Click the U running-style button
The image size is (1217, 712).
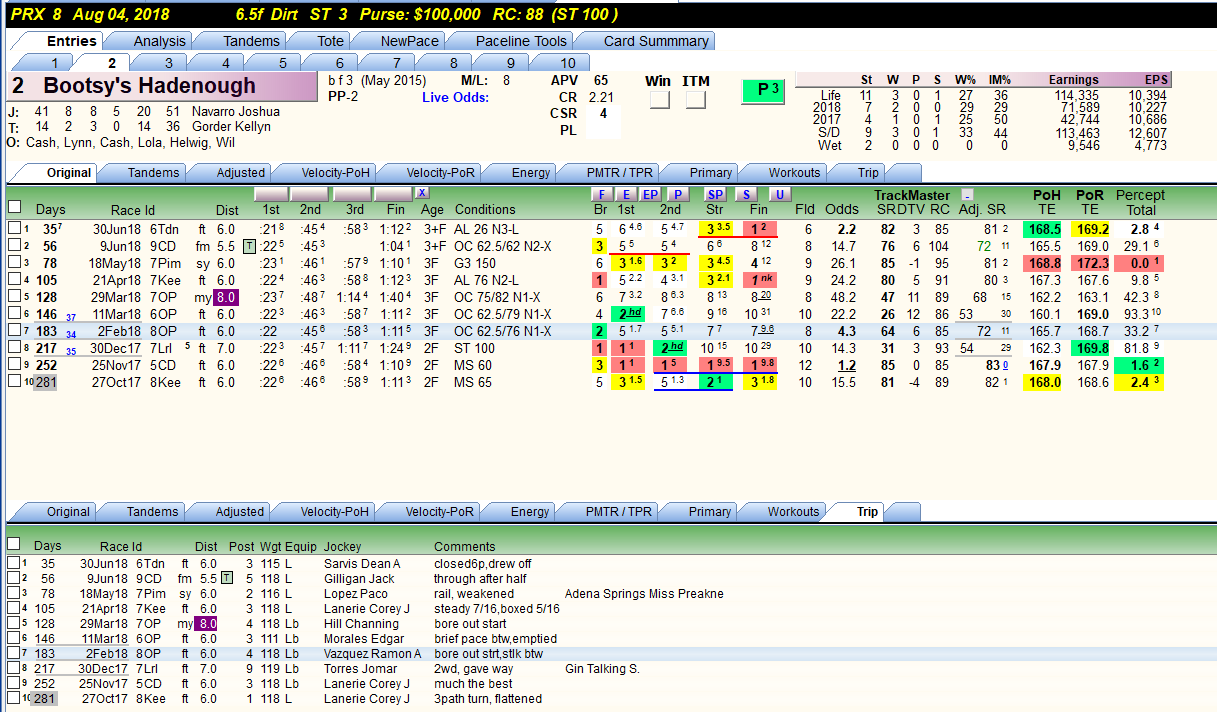[779, 194]
